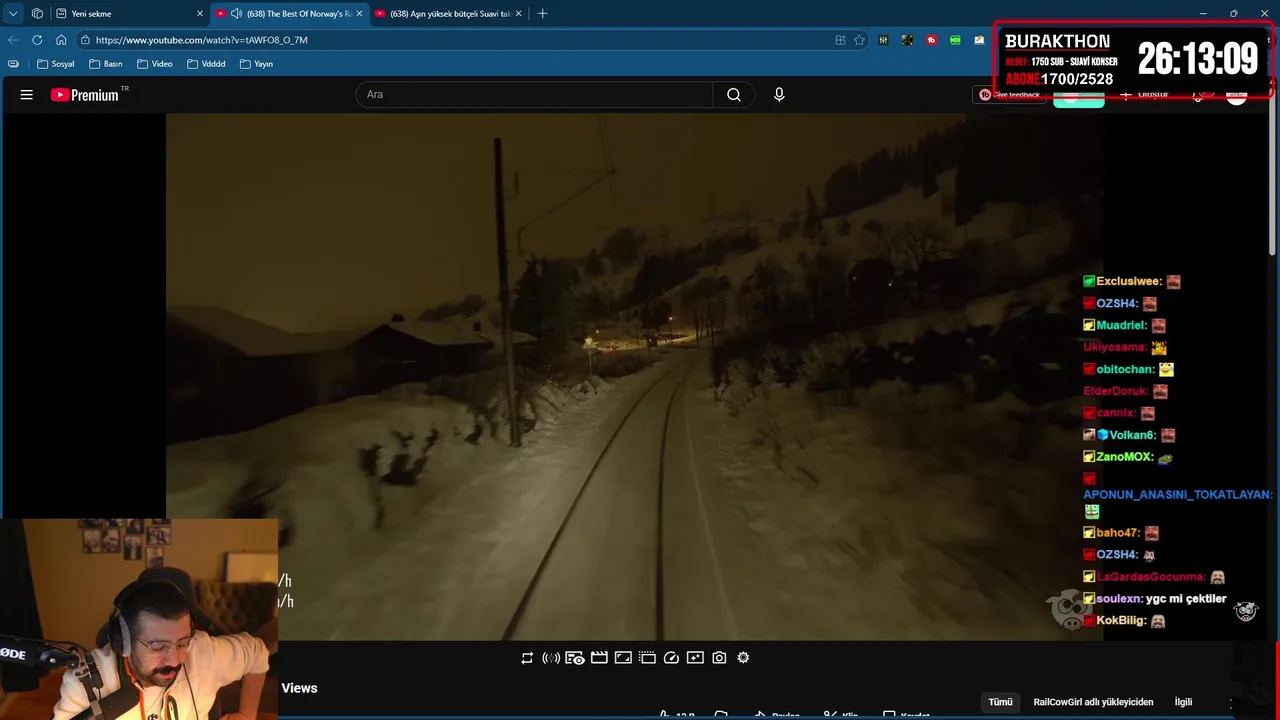Open the Sosyal bookmarks folder
1280x720 pixels.
[56, 64]
